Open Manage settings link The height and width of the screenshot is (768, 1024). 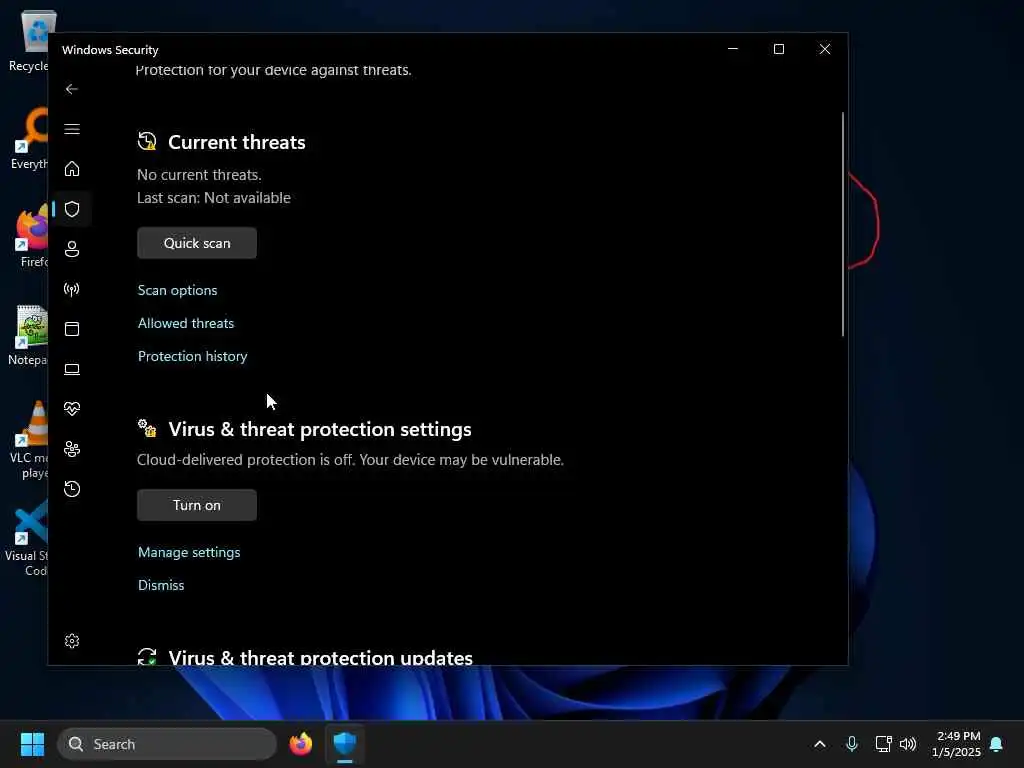click(189, 552)
